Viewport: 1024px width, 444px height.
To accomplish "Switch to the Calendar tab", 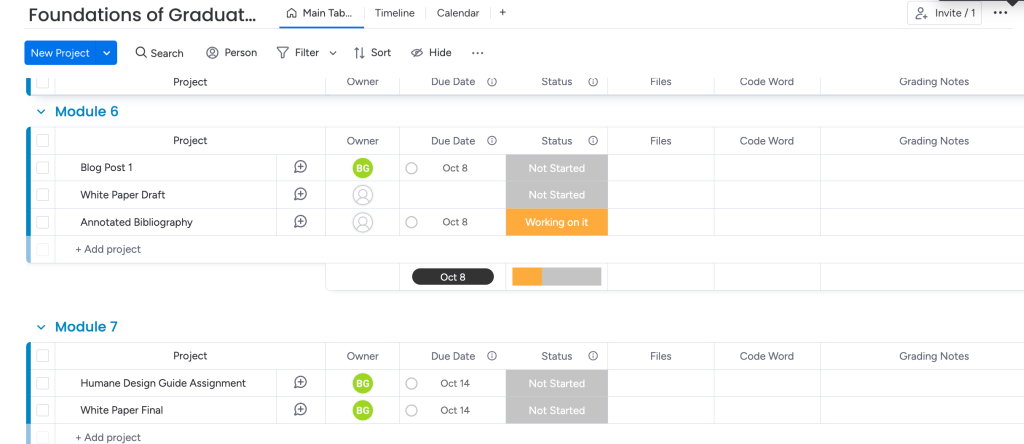I will coord(457,13).
